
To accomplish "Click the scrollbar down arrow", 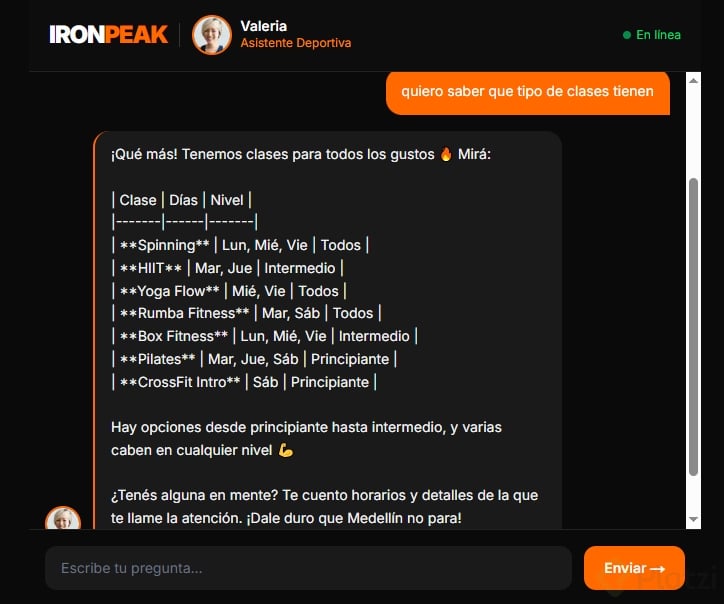I will (693, 519).
